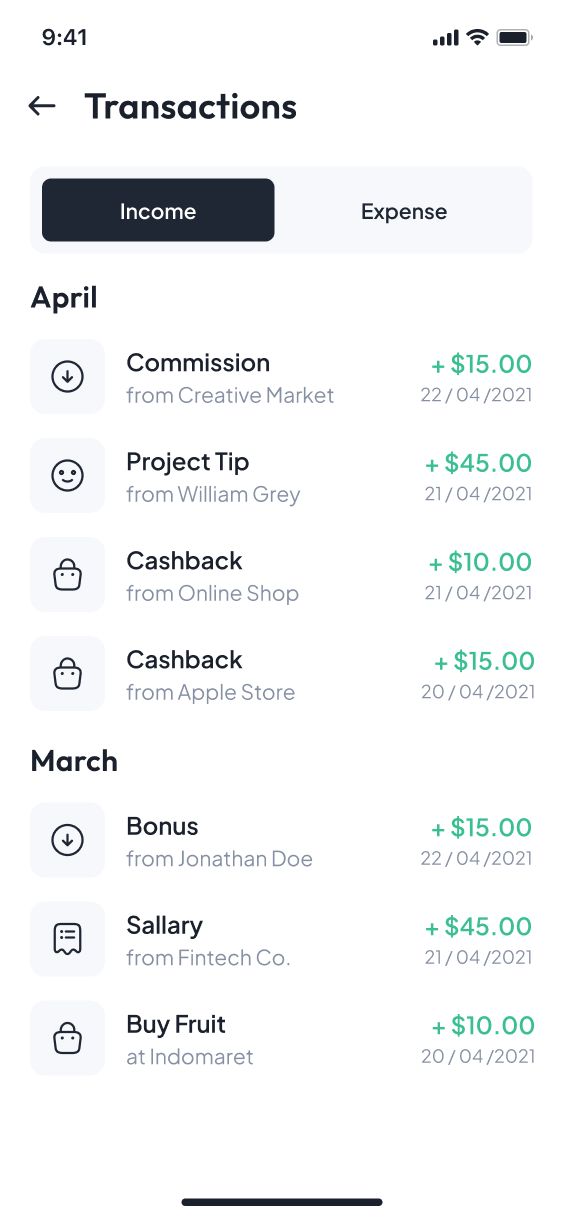Tap the +$15.00 Bonus amount
Image resolution: width=563 pixels, height=1218 pixels.
point(482,828)
